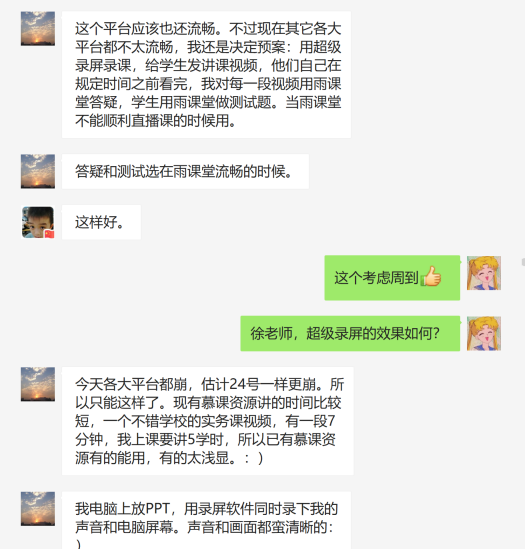Click the text 有一段7分钟 in the long reply
Image resolution: width=525 pixels, height=549 pixels.
point(205,430)
